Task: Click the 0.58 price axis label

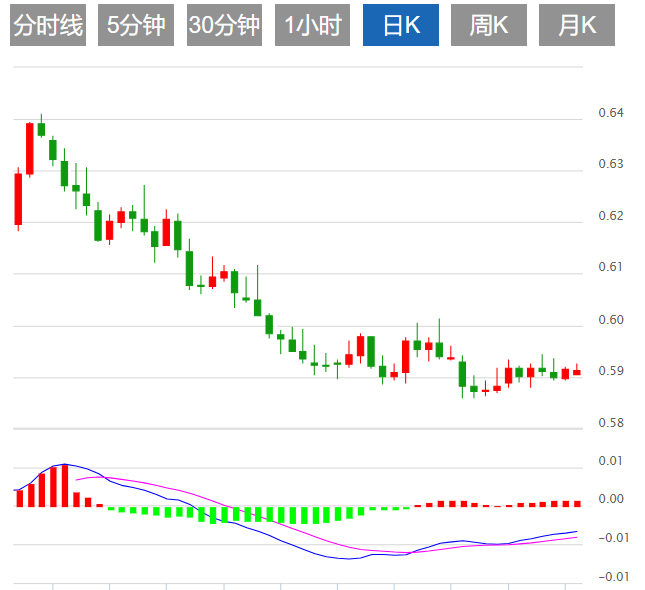Action: click(611, 423)
